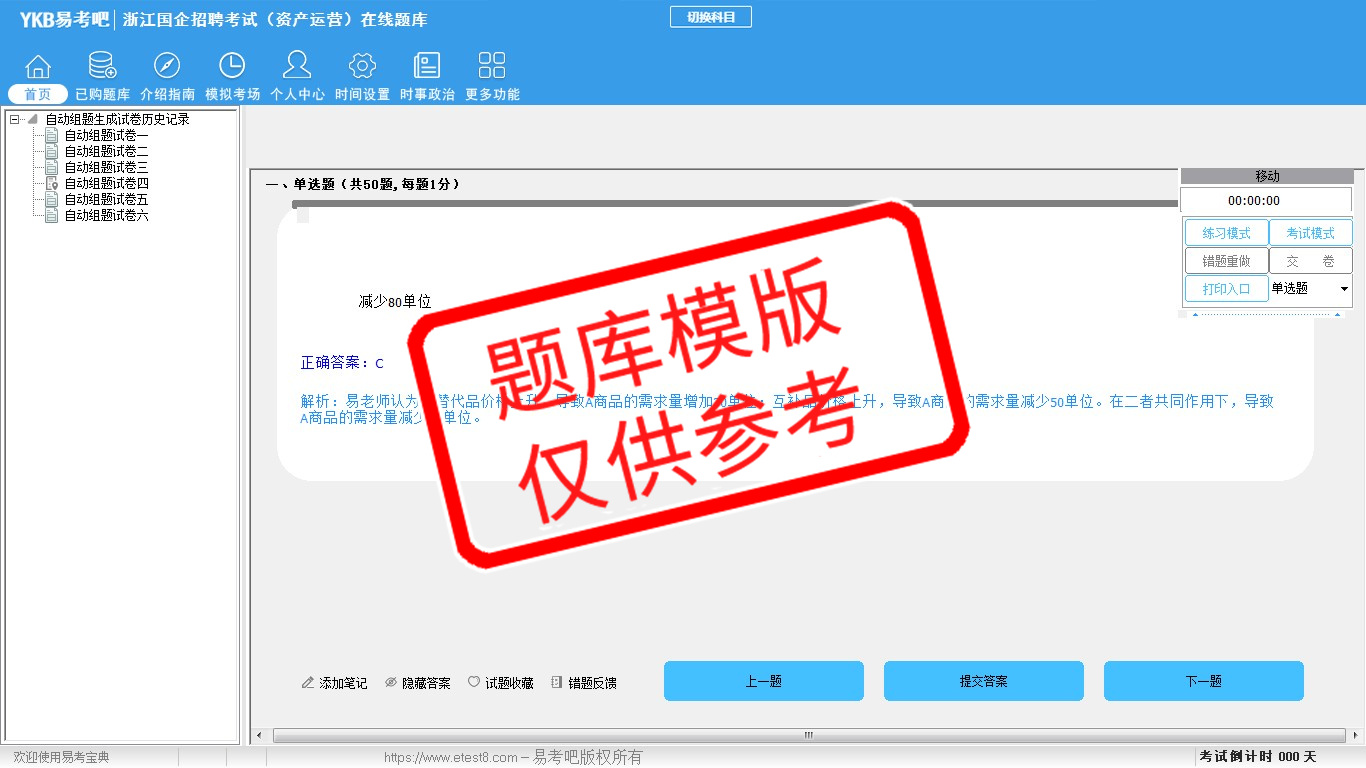
Task: Click the 切换科目 button
Action: pyautogui.click(x=710, y=17)
